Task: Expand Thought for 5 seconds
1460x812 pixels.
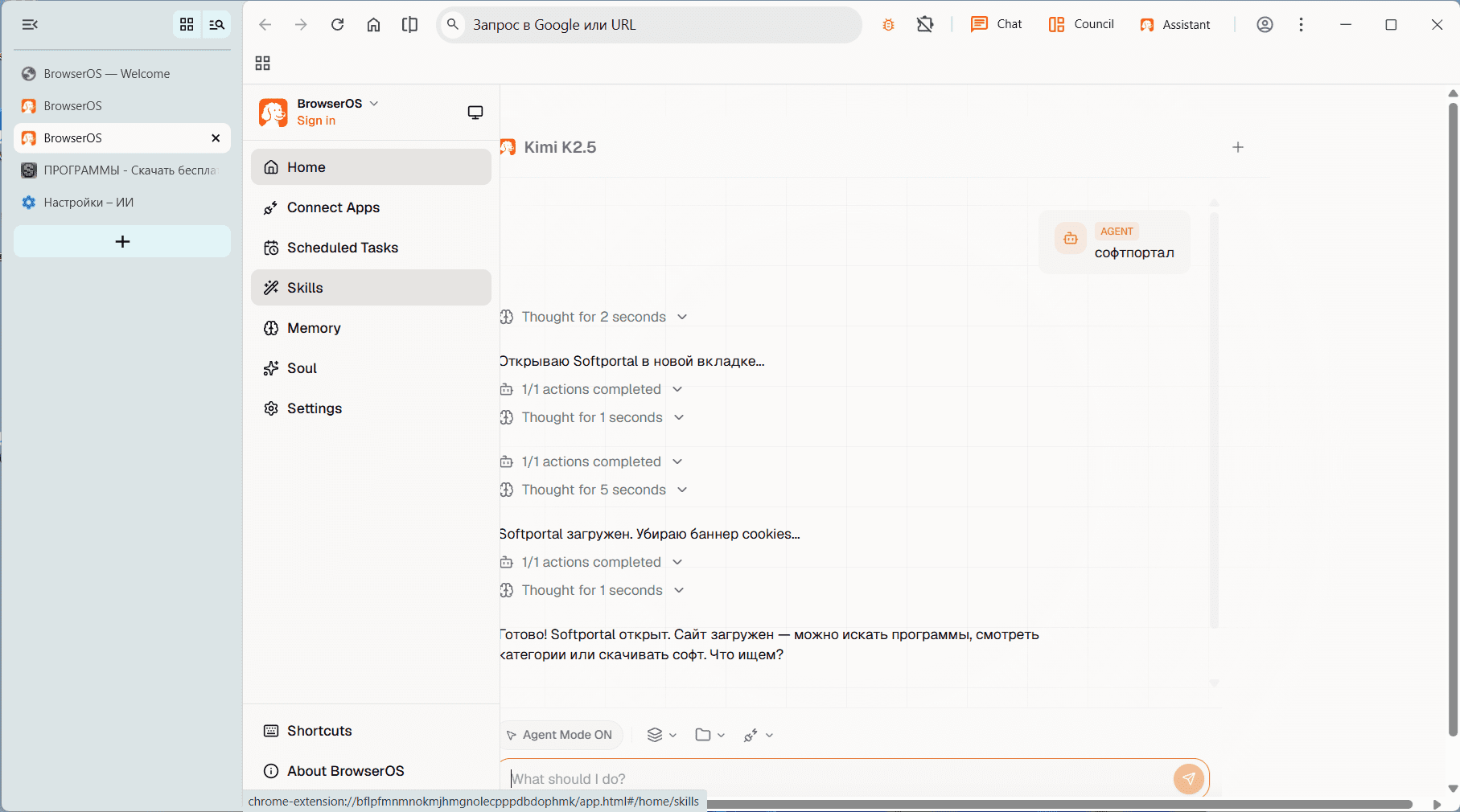Action: coord(594,490)
